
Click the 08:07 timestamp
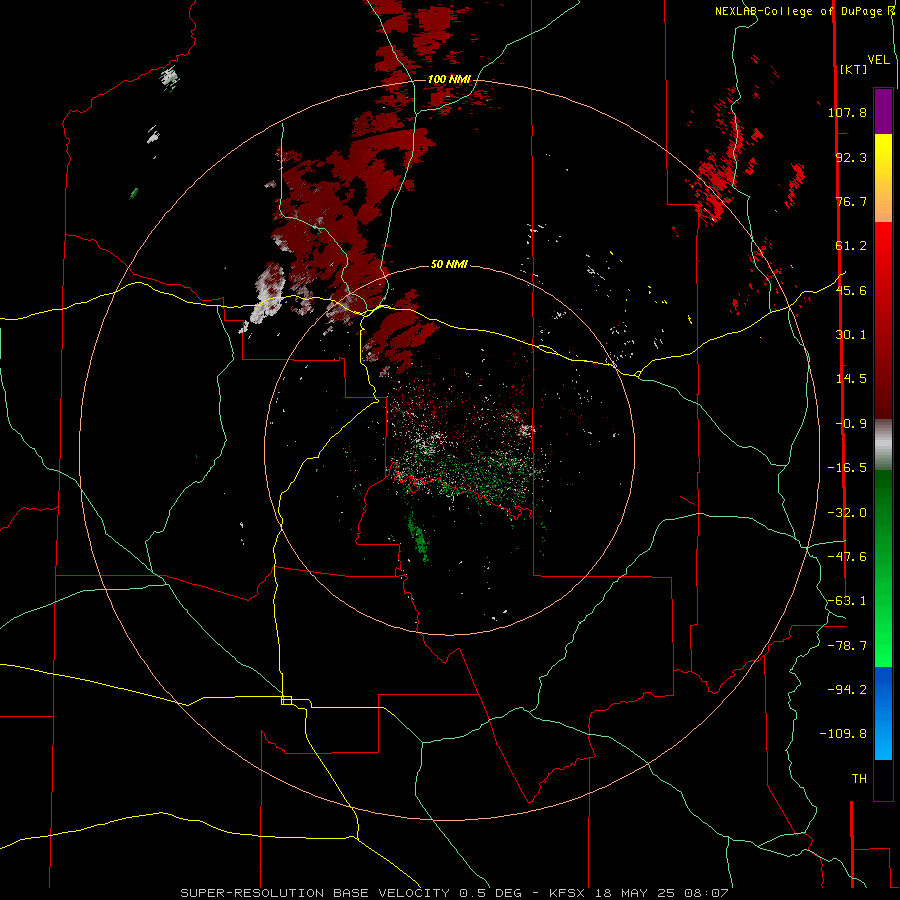[706, 893]
